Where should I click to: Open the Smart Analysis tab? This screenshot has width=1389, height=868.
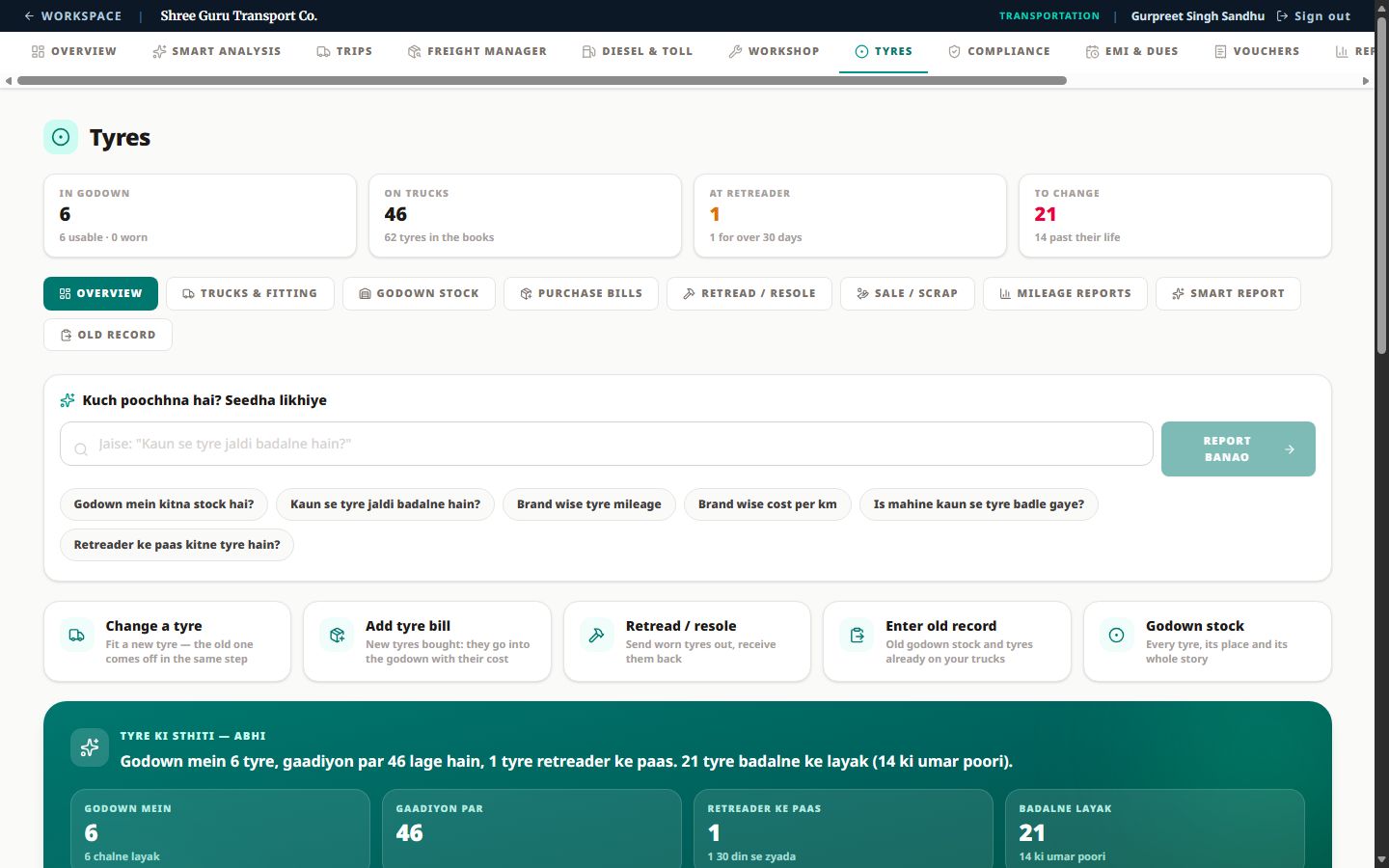216,51
